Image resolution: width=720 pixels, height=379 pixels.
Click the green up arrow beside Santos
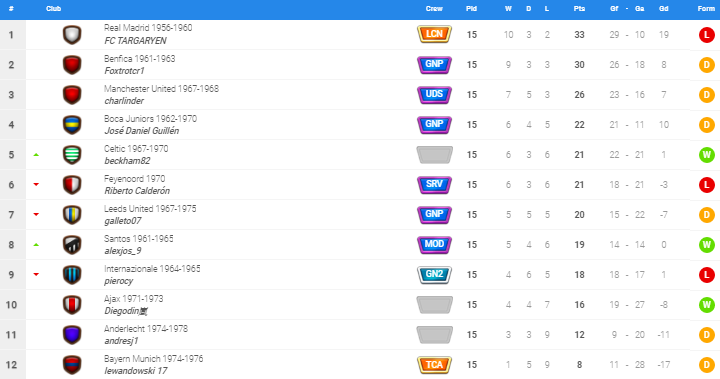point(36,245)
